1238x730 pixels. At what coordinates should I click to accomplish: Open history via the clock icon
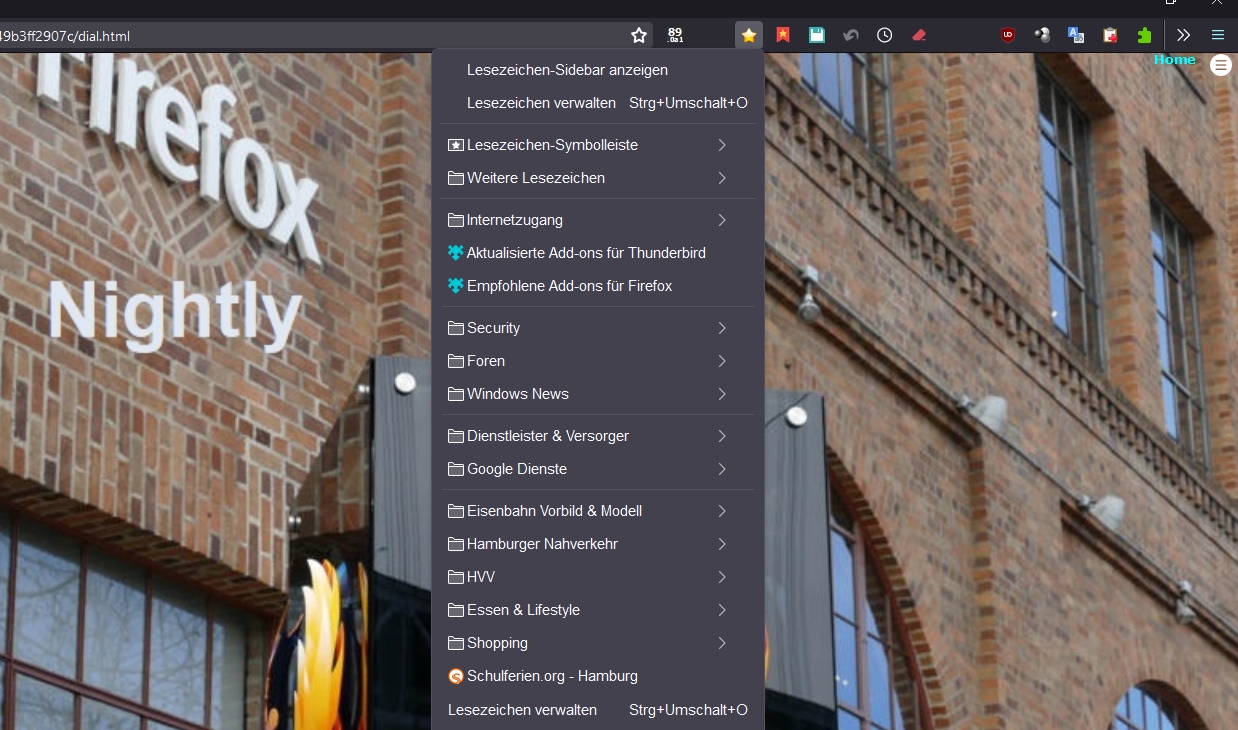[885, 36]
